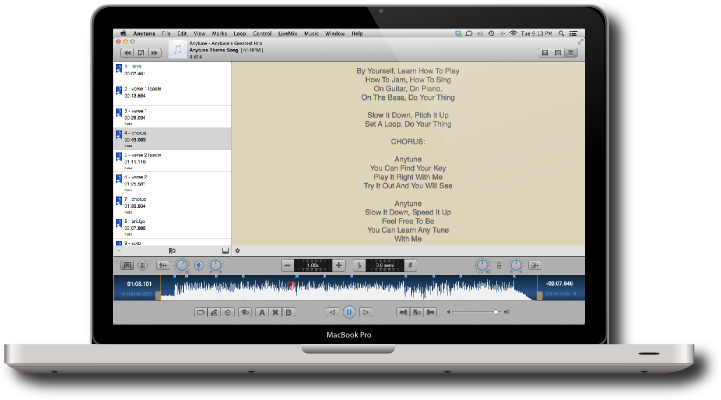Select the first view layout button at top right
721x400 pixels.
pos(545,53)
